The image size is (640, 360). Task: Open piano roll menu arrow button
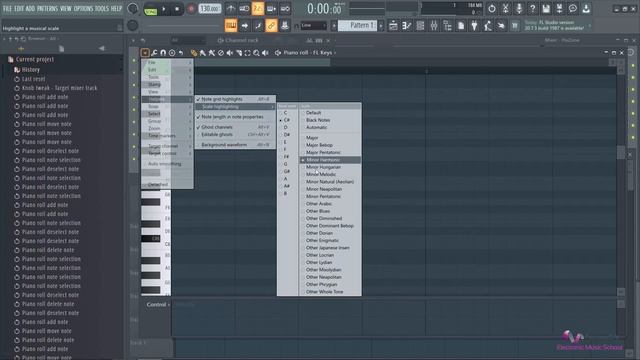(145, 53)
